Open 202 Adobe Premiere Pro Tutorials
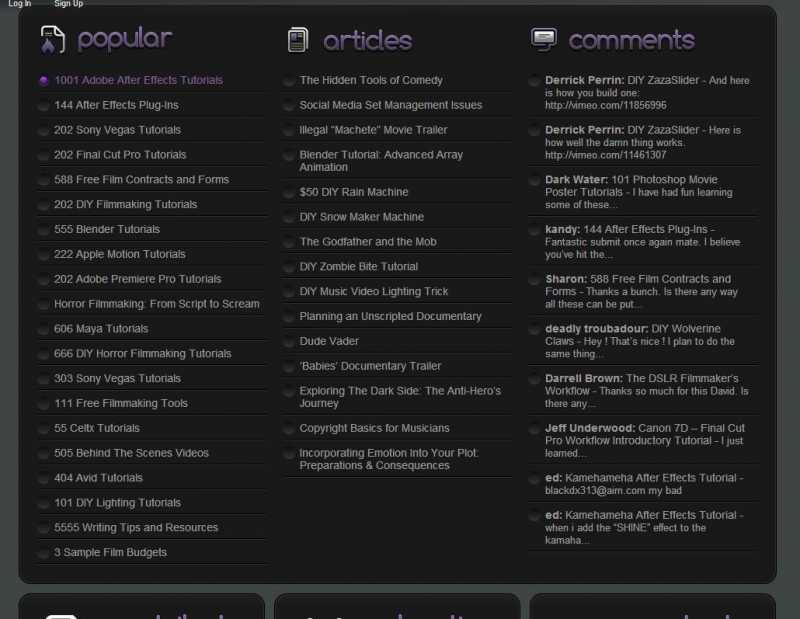Screen dimensions: 800x619 pos(138,279)
